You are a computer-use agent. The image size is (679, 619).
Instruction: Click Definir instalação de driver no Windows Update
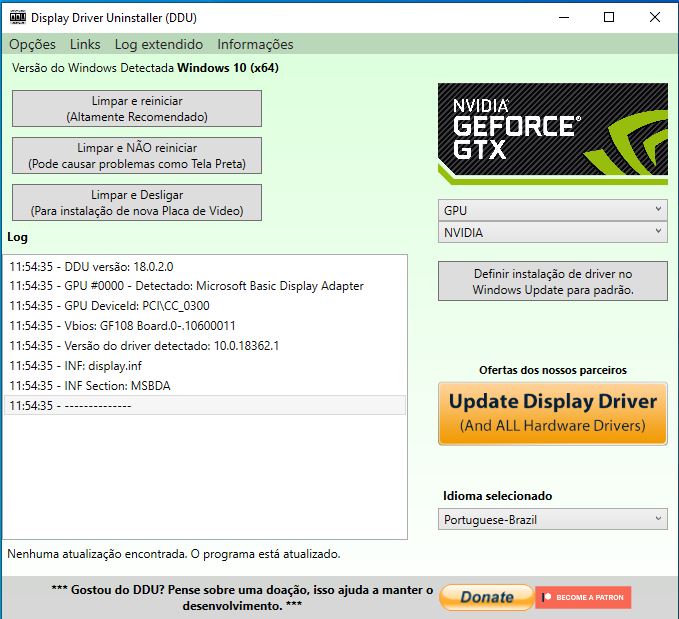[x=553, y=281]
